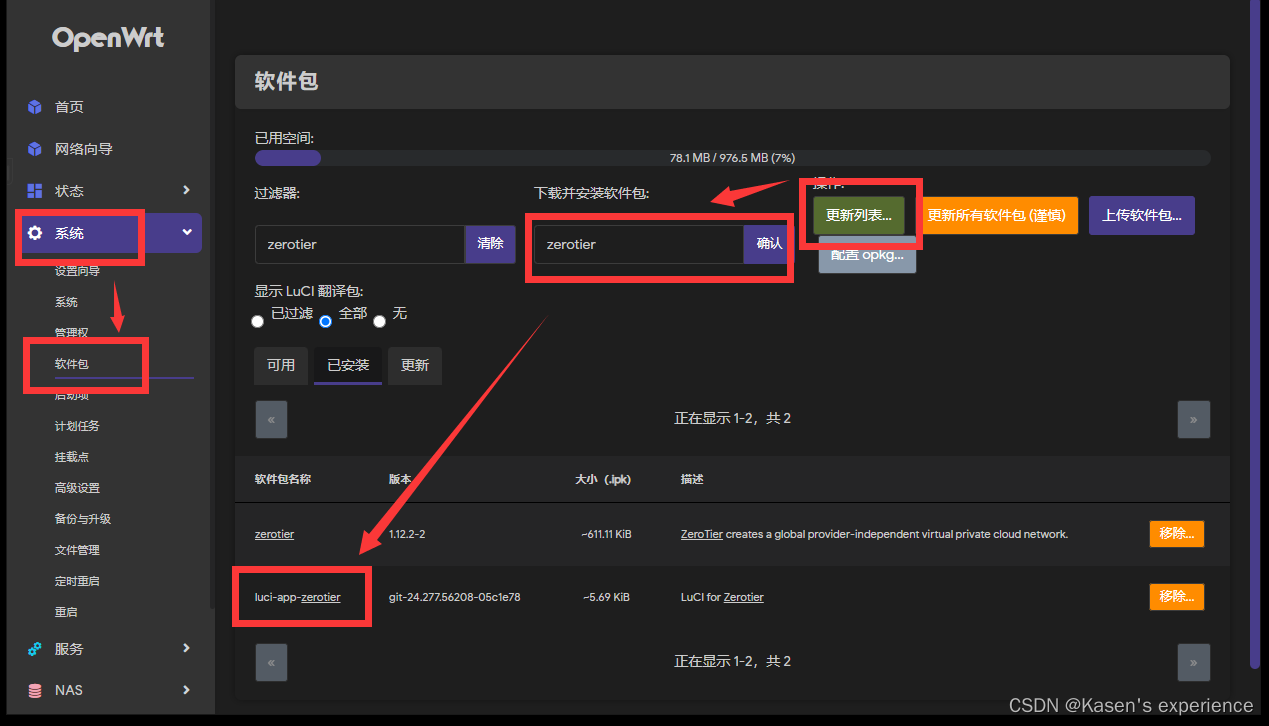Open 管理权 submenu item

tap(72, 333)
